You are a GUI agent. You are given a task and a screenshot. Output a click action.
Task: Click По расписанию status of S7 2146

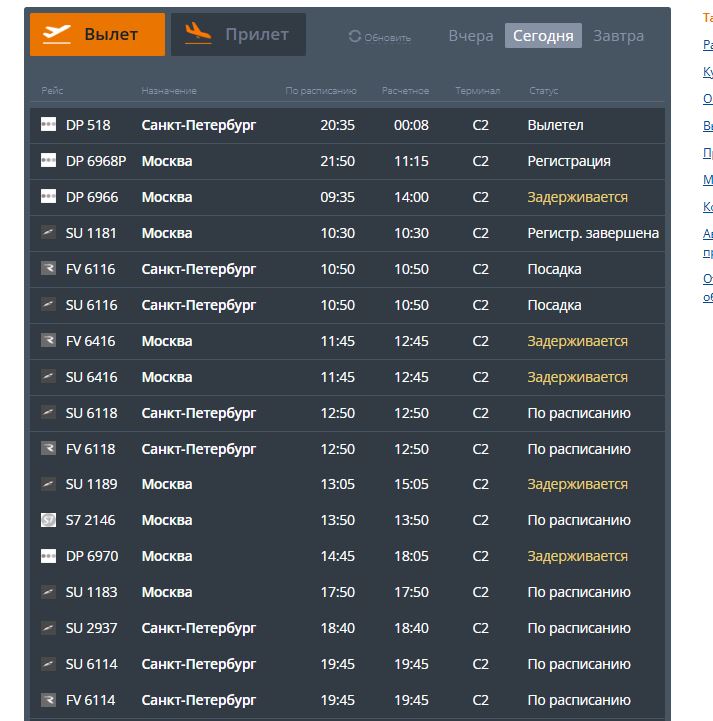(579, 520)
